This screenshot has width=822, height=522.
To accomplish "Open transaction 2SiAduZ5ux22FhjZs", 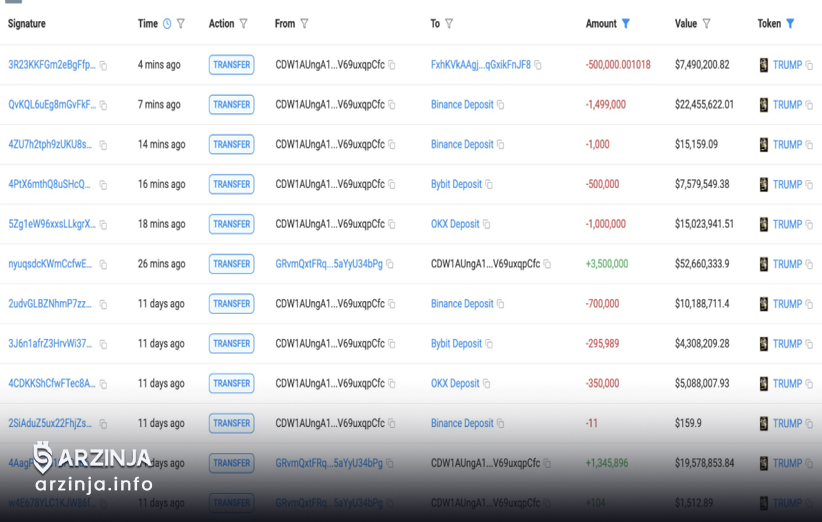I will pos(50,423).
